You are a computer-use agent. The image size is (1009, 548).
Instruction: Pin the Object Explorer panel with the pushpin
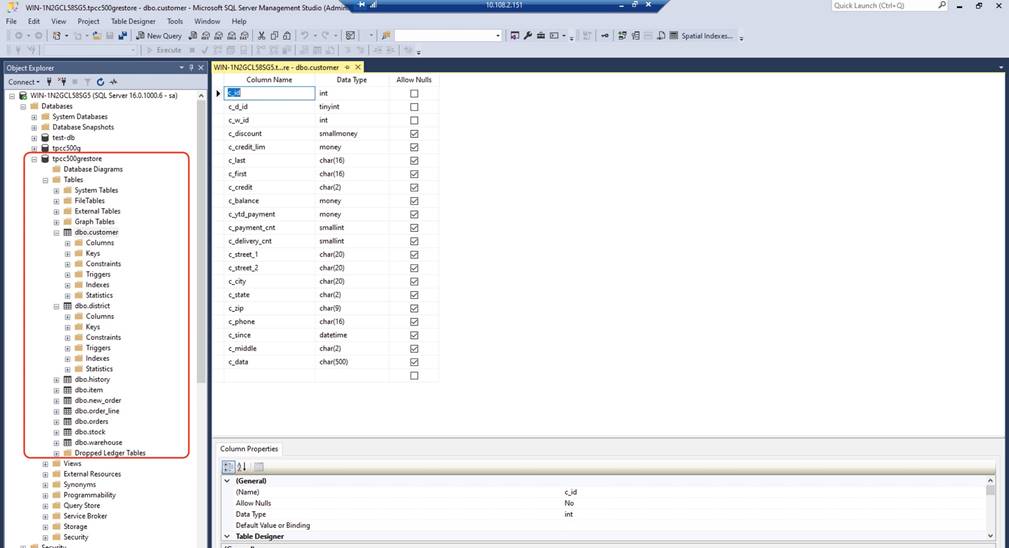(x=191, y=68)
